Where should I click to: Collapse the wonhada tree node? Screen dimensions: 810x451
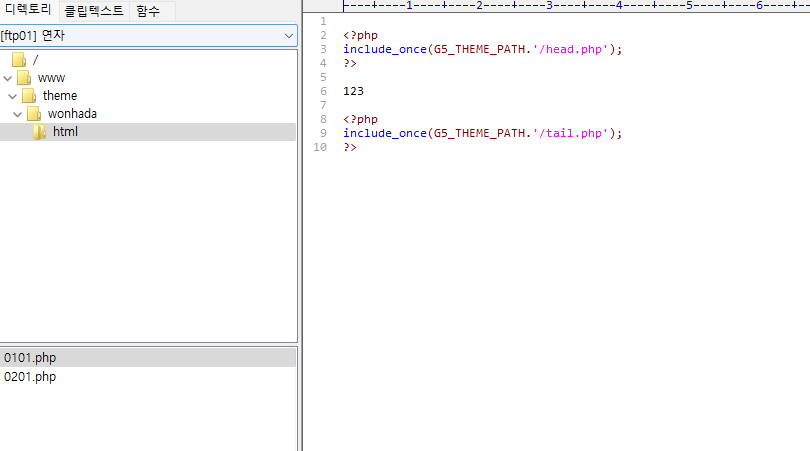[18, 114]
